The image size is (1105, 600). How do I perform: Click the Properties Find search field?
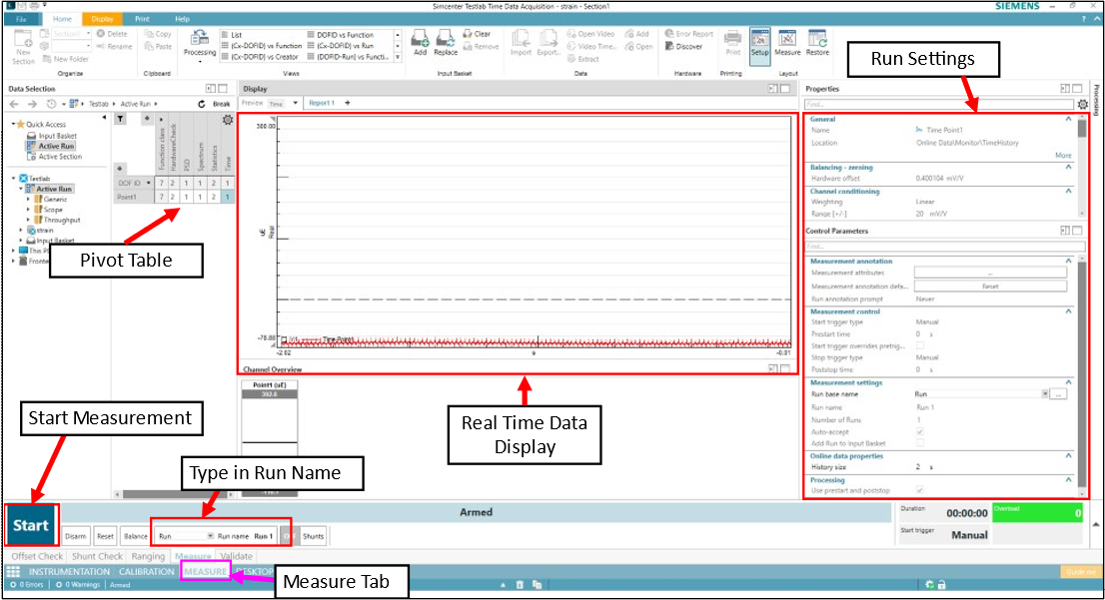point(939,104)
